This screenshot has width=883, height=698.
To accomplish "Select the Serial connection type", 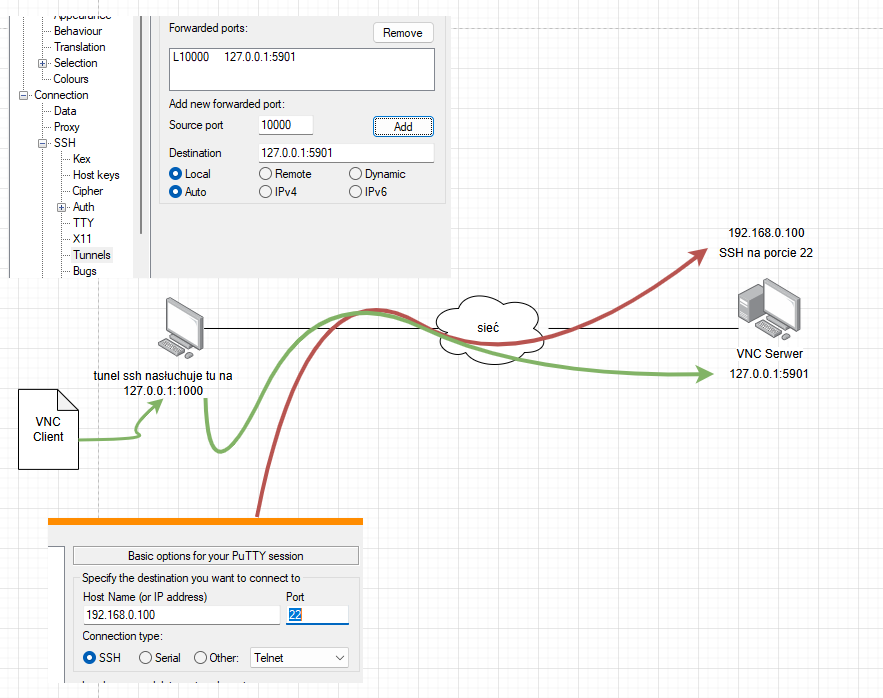I will (x=146, y=658).
